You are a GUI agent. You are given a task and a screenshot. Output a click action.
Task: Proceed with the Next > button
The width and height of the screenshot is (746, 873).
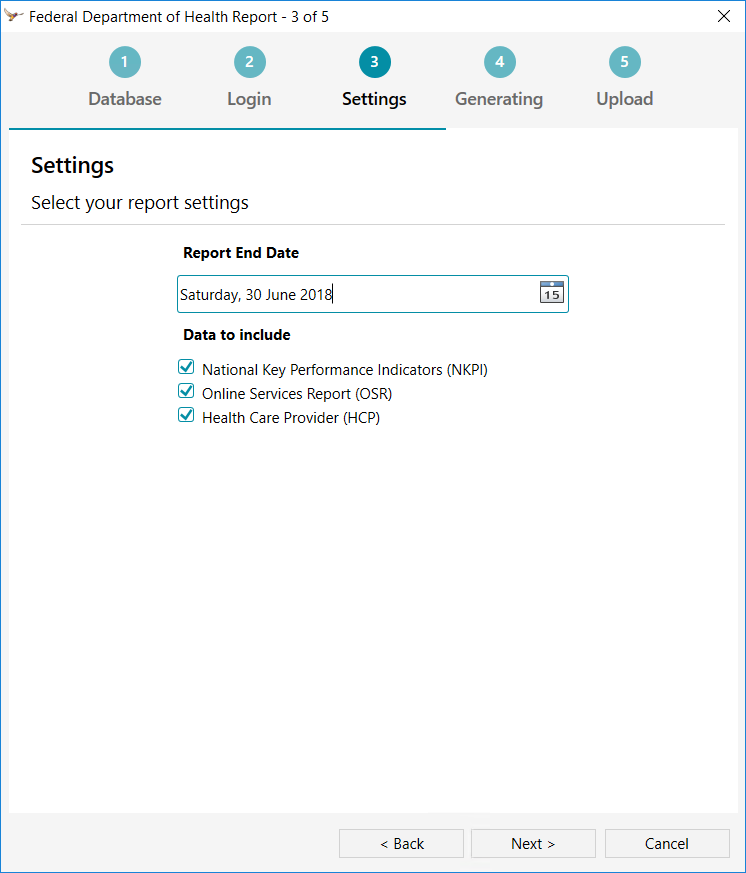[533, 843]
